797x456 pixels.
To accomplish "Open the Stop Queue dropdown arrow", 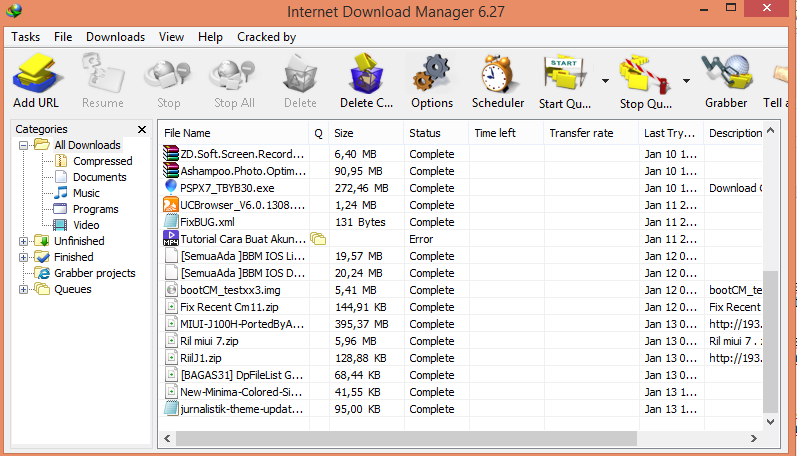I will [686, 81].
